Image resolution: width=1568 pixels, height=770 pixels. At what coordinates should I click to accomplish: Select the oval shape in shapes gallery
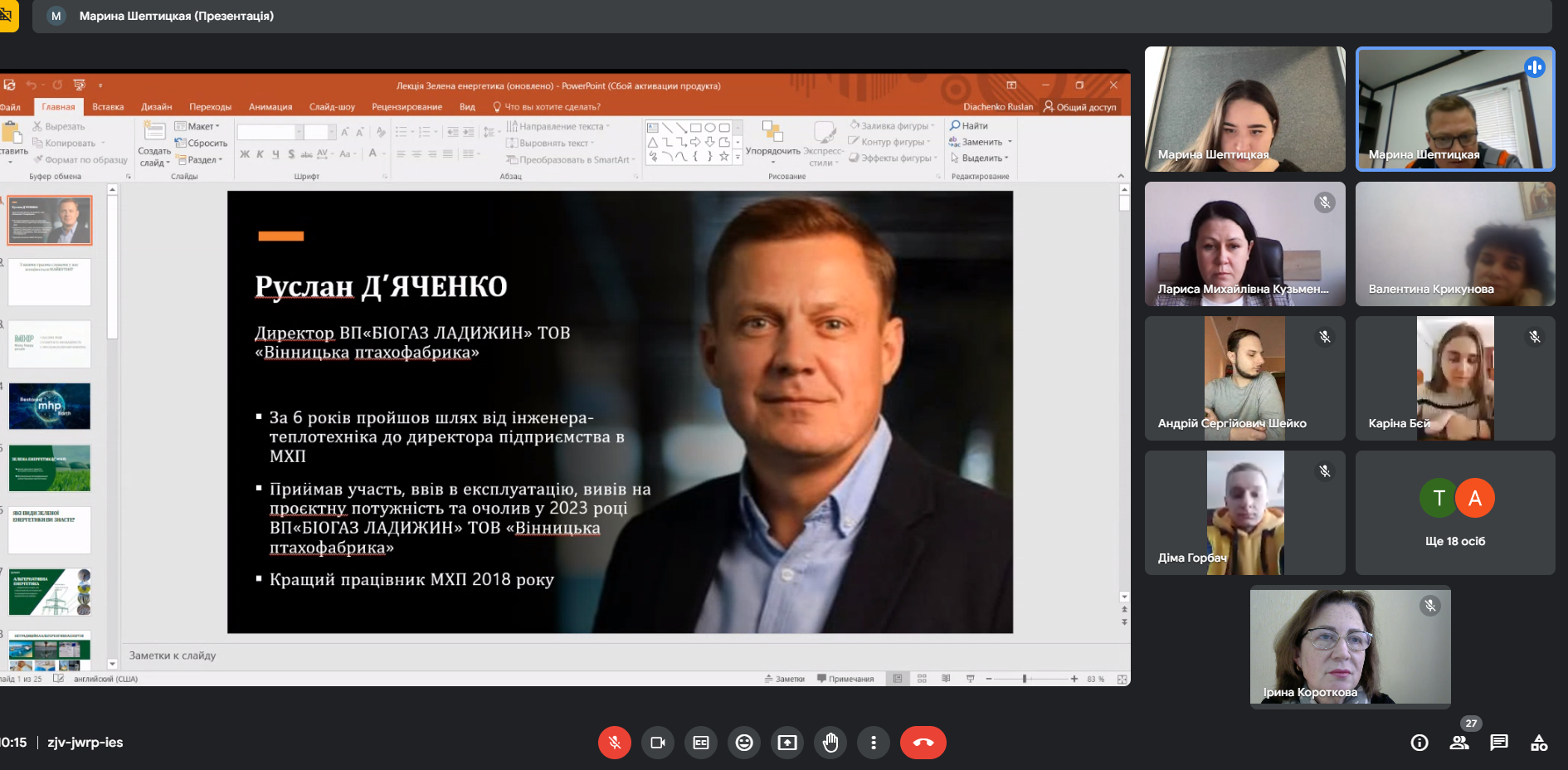pos(710,128)
